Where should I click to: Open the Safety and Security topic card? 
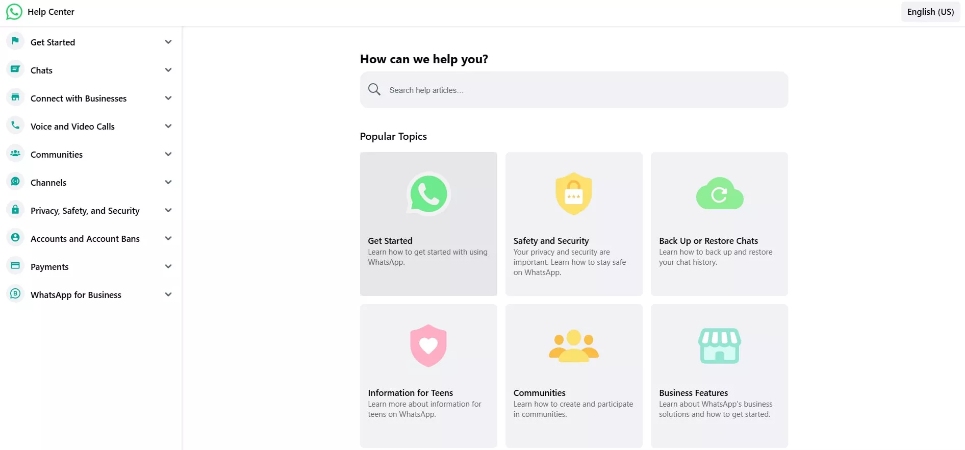574,223
